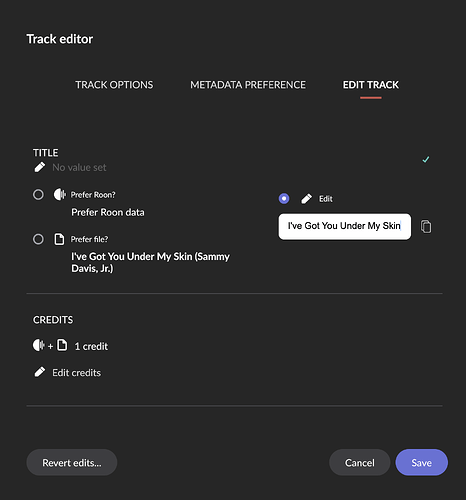The width and height of the screenshot is (466, 500).
Task: Select the Edit Track tab
Action: pos(371,85)
